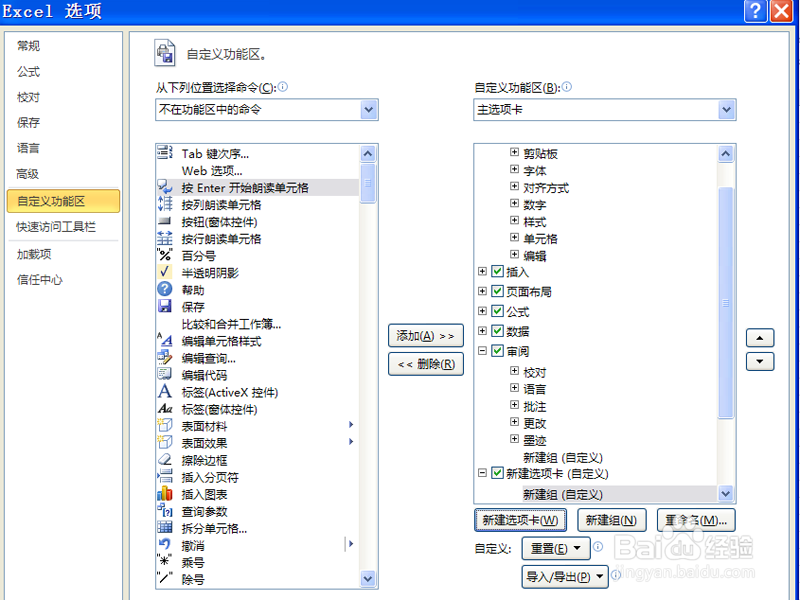Image resolution: width=800 pixels, height=600 pixels.
Task: Click the 按钮(窗体控件) icon
Action: coord(164,221)
